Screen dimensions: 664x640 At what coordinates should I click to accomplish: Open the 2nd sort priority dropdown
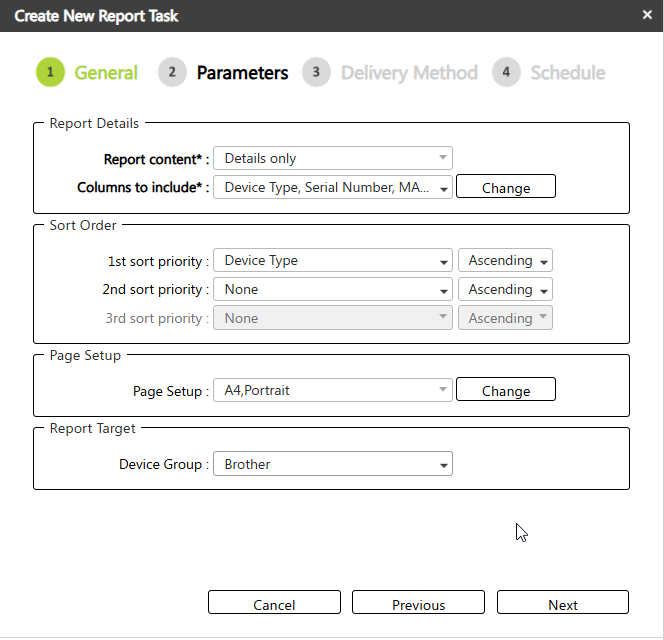pos(332,290)
